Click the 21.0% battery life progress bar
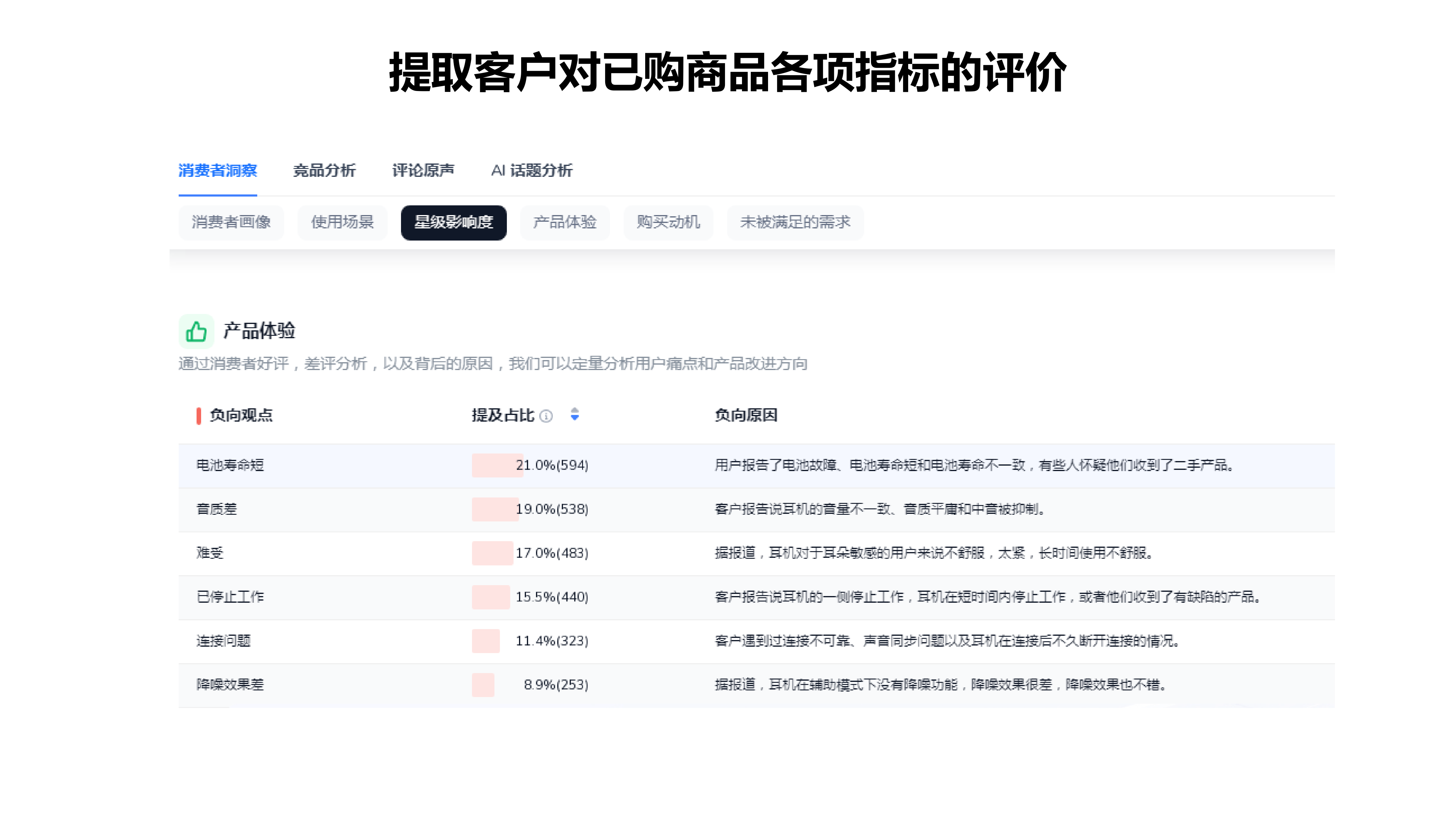Image resolution: width=1456 pixels, height=819 pixels. tap(497, 466)
